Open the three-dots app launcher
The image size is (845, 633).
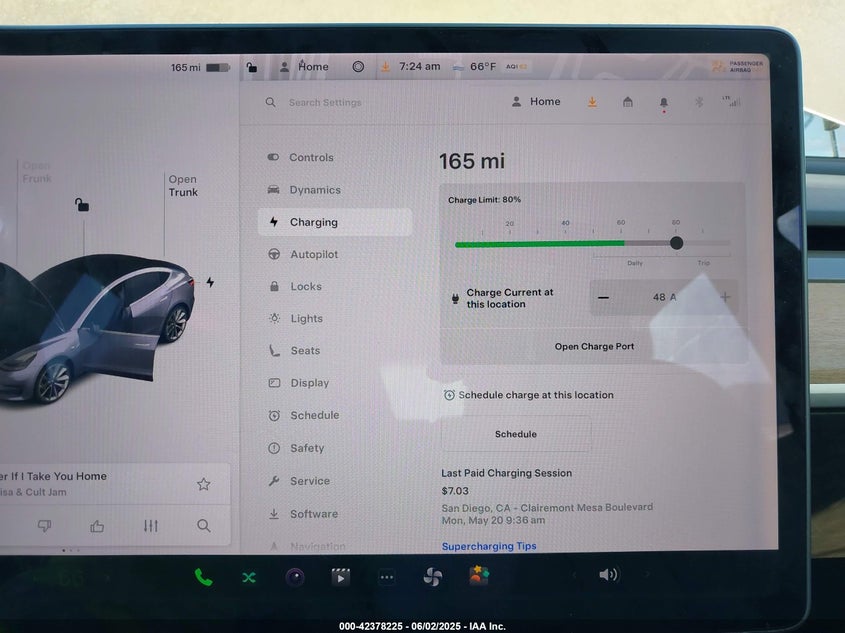point(387,577)
